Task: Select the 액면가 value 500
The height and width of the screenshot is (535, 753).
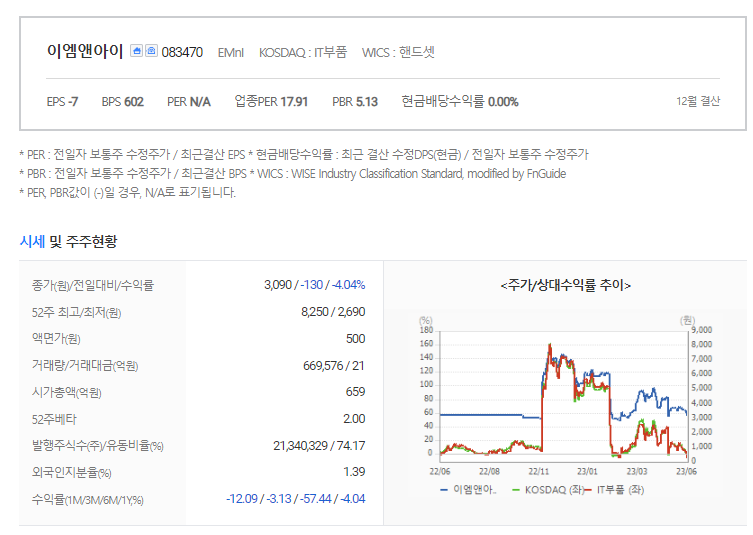Action: click(x=355, y=339)
